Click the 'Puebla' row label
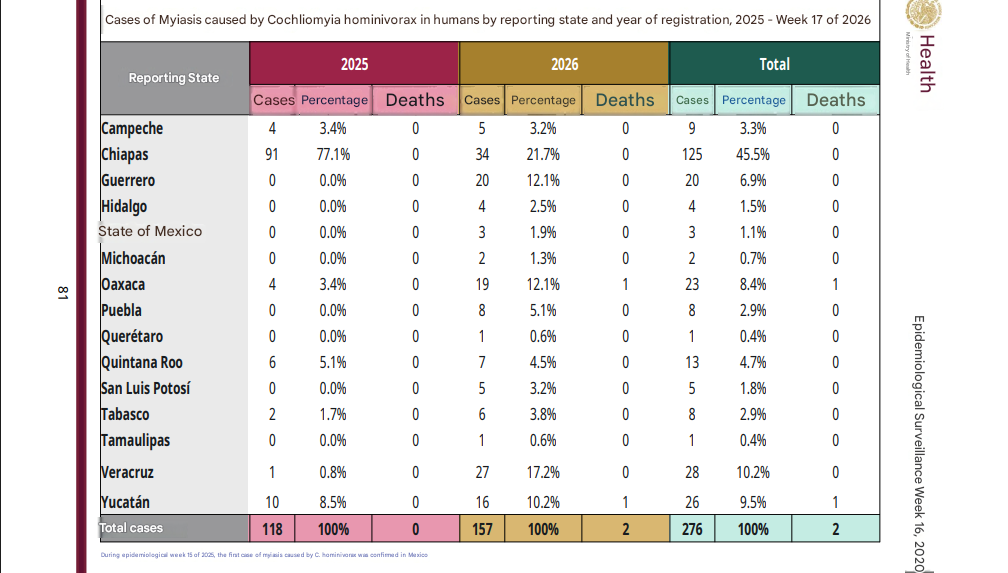The image size is (1008, 573). click(x=121, y=310)
